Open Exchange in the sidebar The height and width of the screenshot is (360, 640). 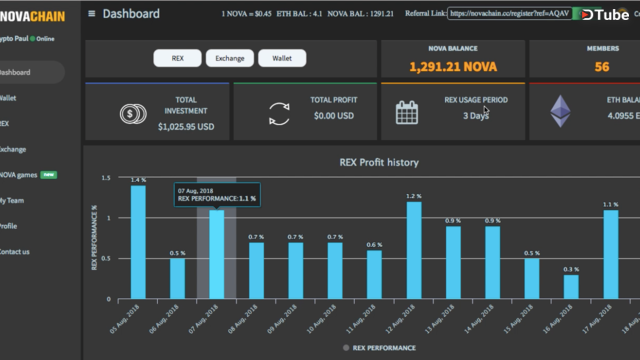(13, 149)
